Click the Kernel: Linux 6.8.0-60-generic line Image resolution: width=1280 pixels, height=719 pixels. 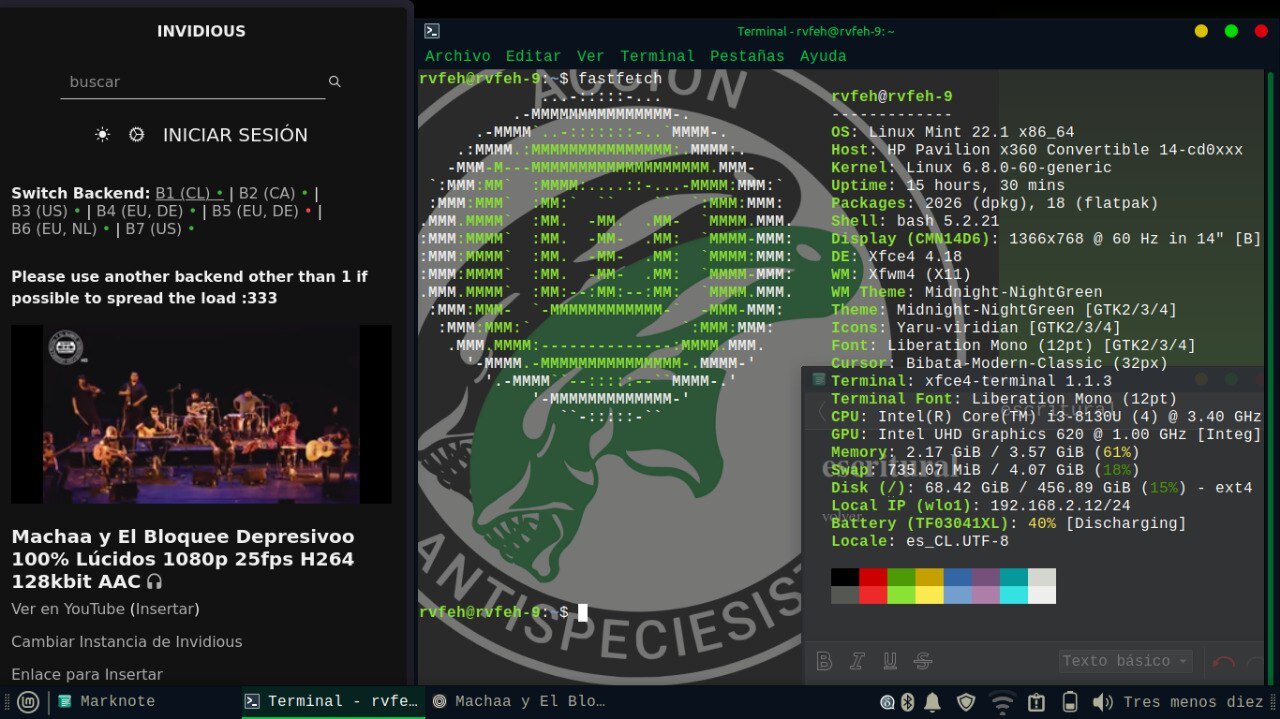[x=971, y=168]
